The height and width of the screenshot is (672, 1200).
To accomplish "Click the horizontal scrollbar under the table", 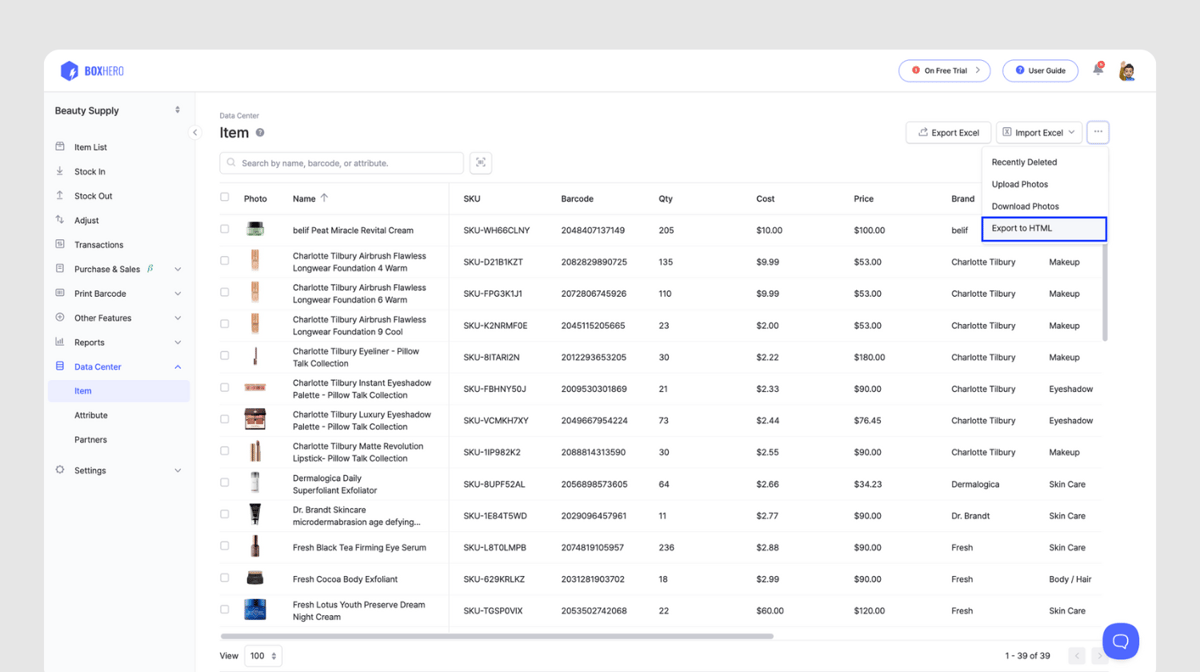I will [497, 636].
